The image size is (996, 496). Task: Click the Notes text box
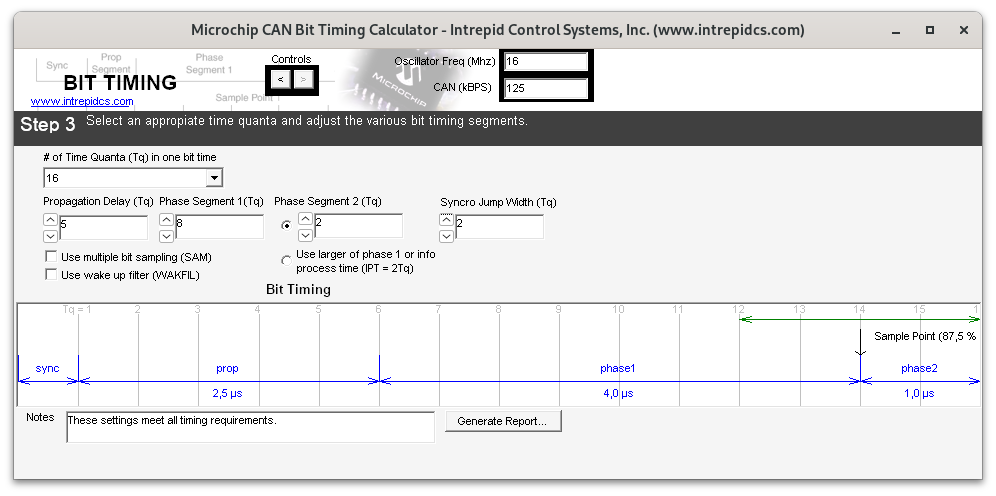250,427
